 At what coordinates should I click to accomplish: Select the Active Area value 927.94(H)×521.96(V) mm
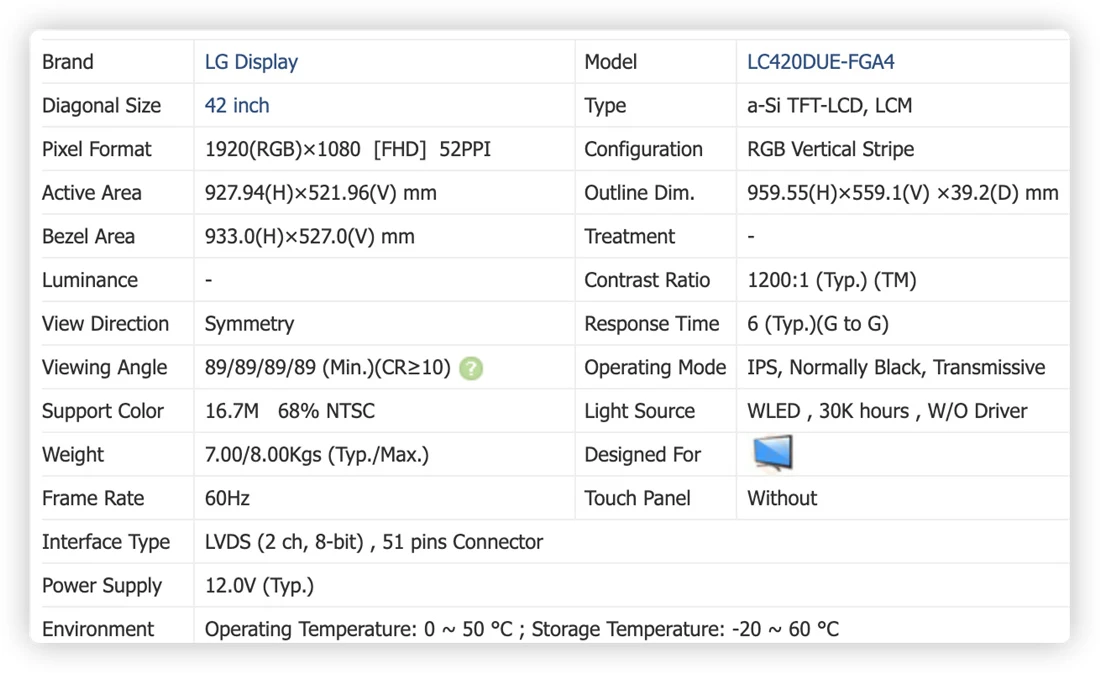tap(321, 192)
